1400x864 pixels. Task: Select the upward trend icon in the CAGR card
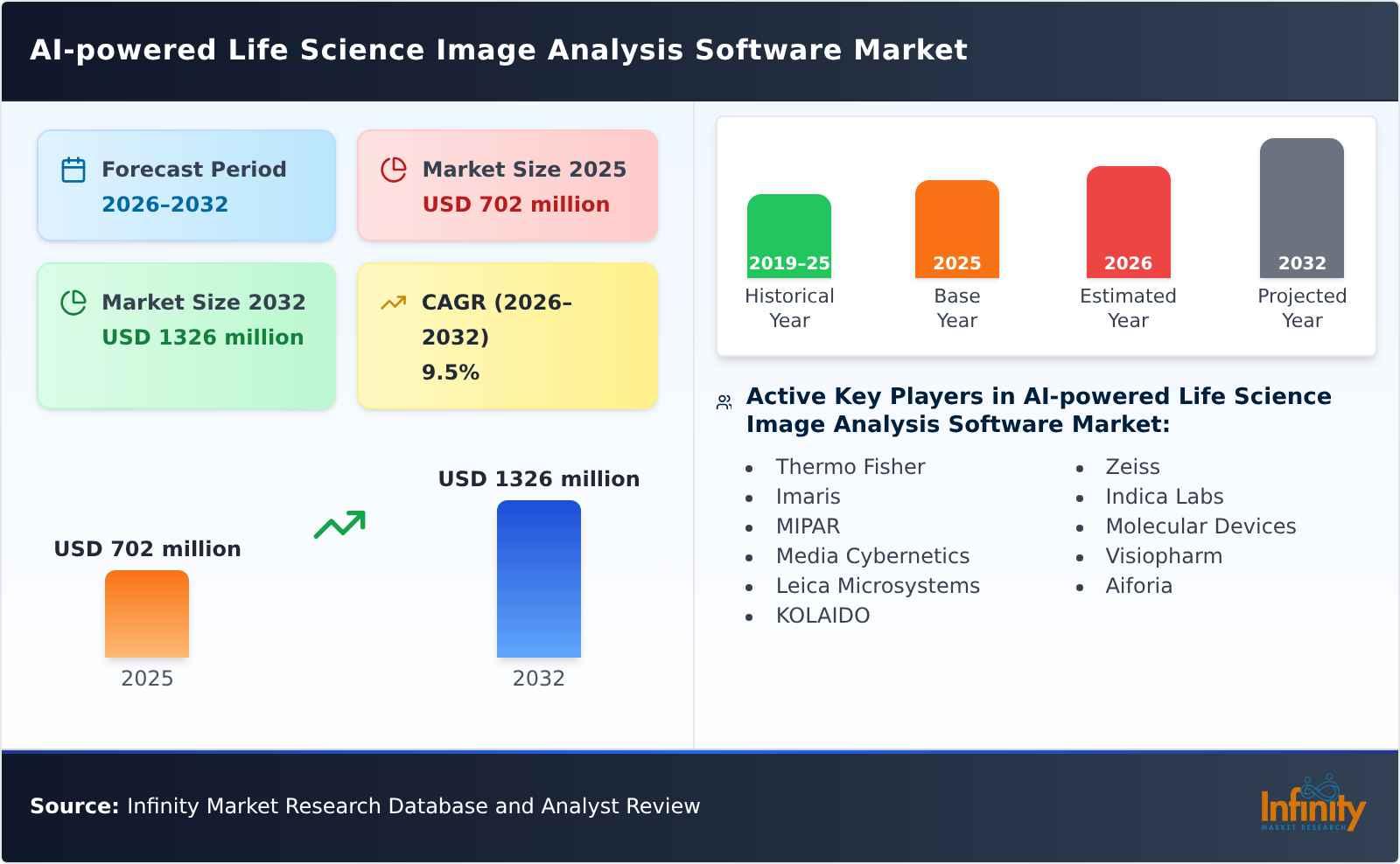click(x=394, y=302)
